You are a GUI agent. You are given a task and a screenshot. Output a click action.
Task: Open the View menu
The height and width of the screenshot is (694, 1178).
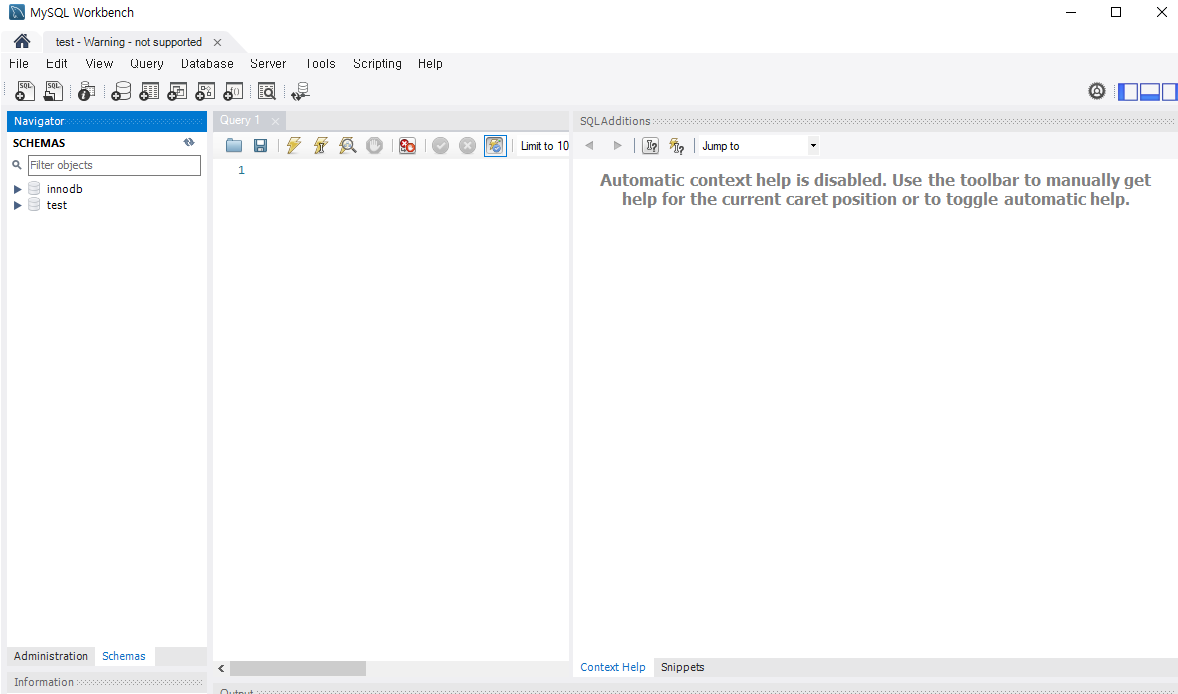[99, 64]
